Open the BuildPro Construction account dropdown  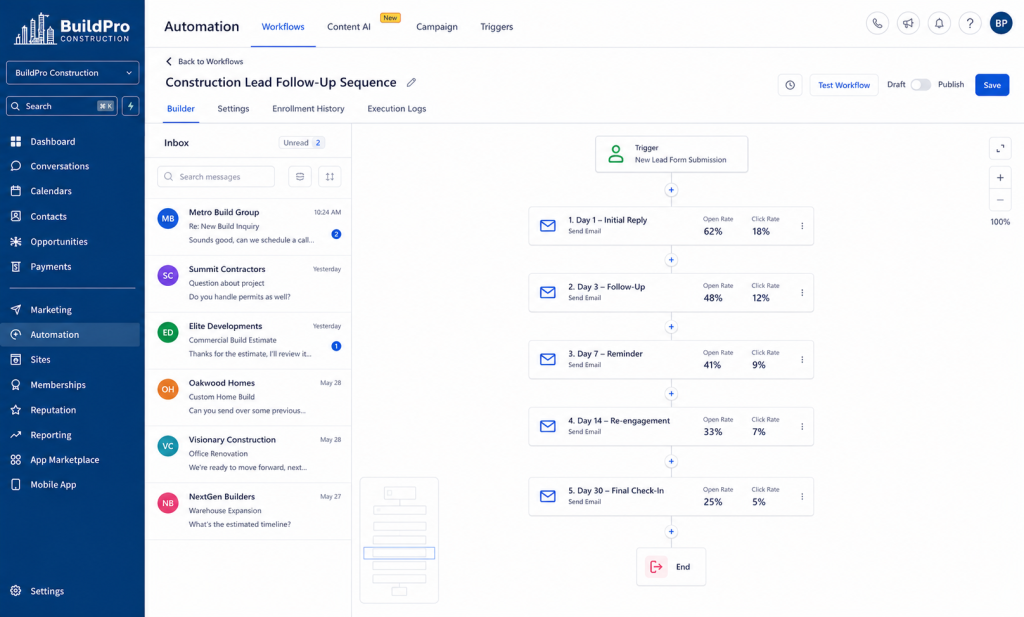pos(72,72)
